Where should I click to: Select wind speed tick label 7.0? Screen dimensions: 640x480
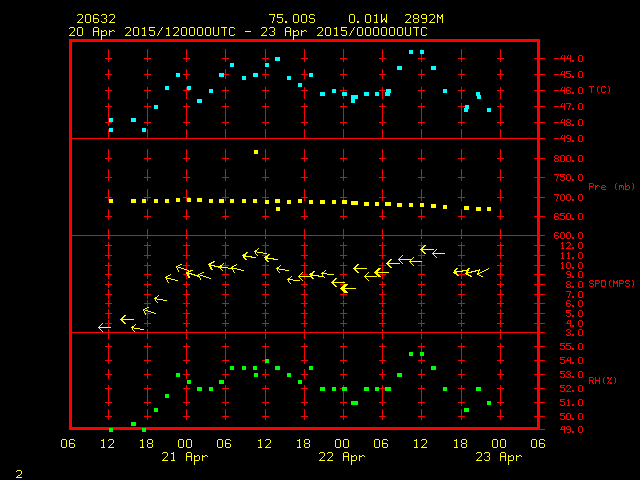574,295
